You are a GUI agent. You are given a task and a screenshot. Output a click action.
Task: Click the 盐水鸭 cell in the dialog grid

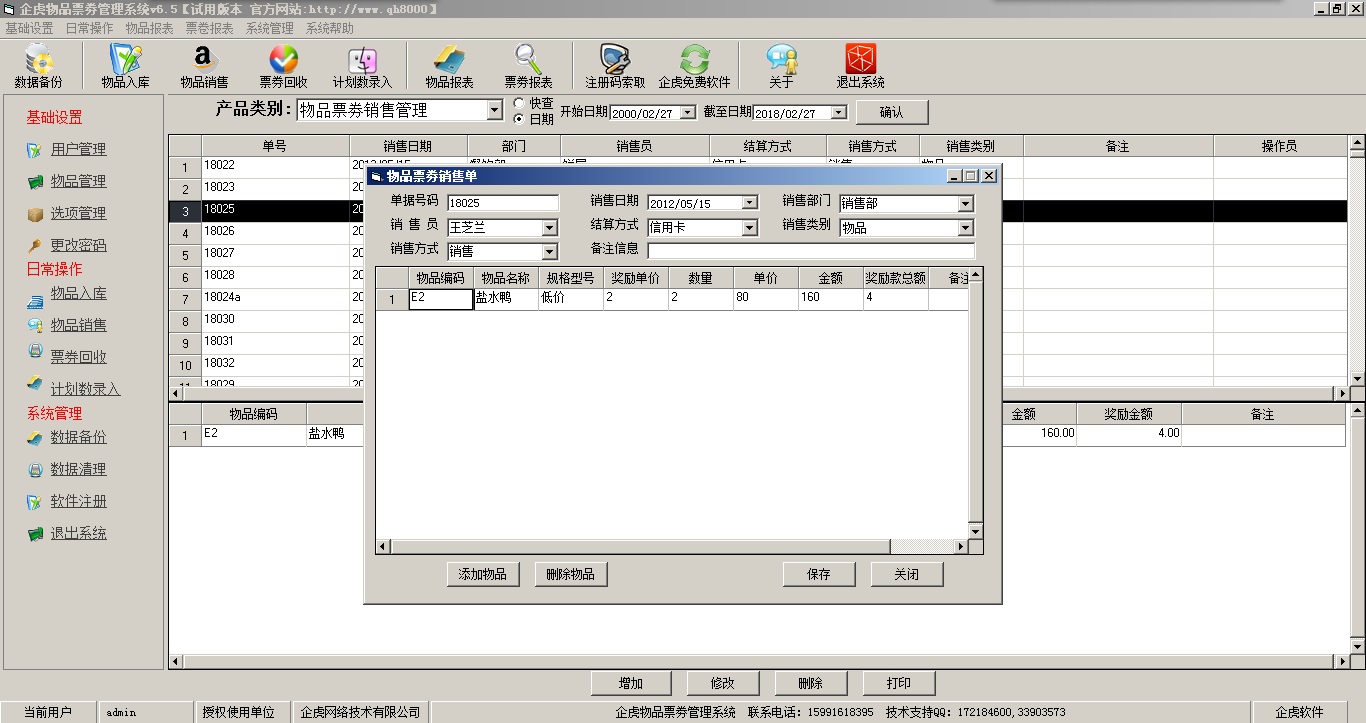coord(506,299)
